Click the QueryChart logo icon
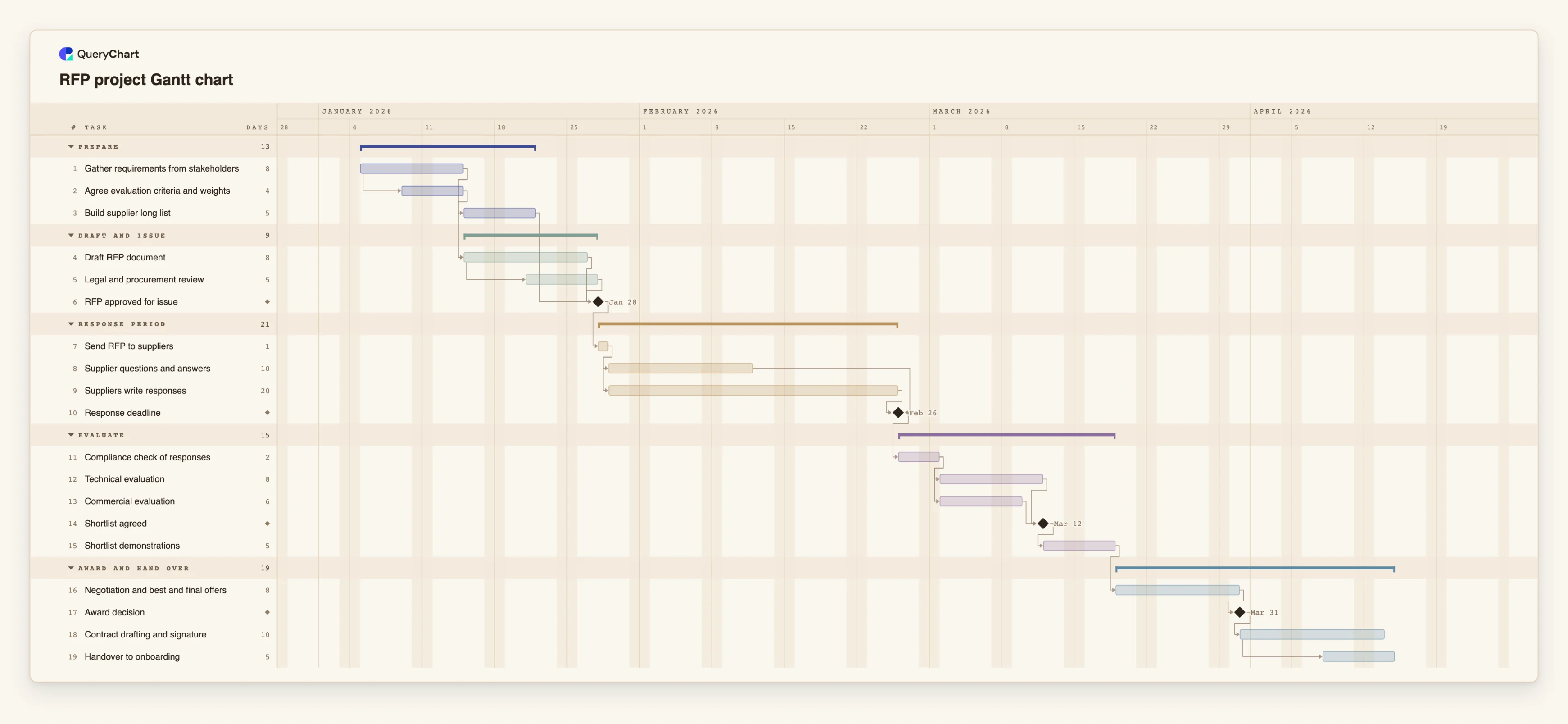The height and width of the screenshot is (724, 1568). point(66,54)
